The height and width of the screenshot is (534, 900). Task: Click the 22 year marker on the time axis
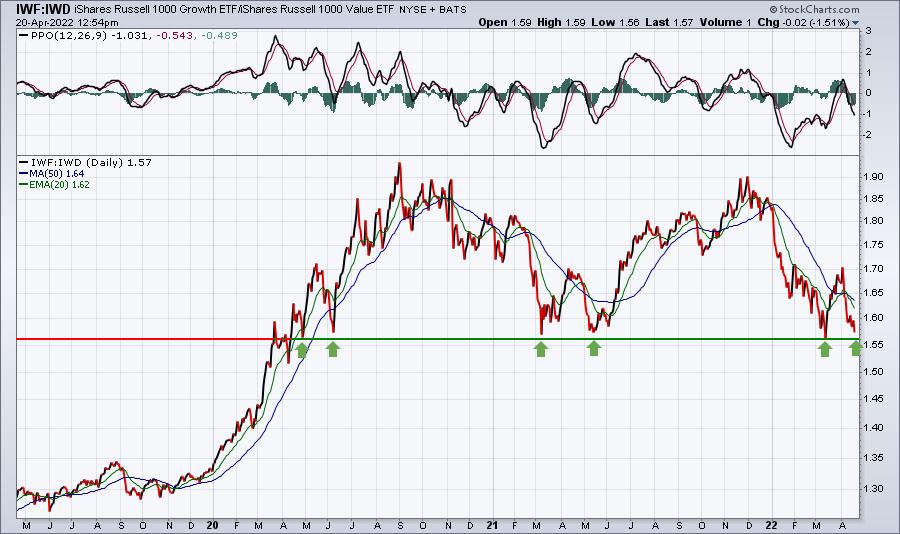click(x=771, y=525)
